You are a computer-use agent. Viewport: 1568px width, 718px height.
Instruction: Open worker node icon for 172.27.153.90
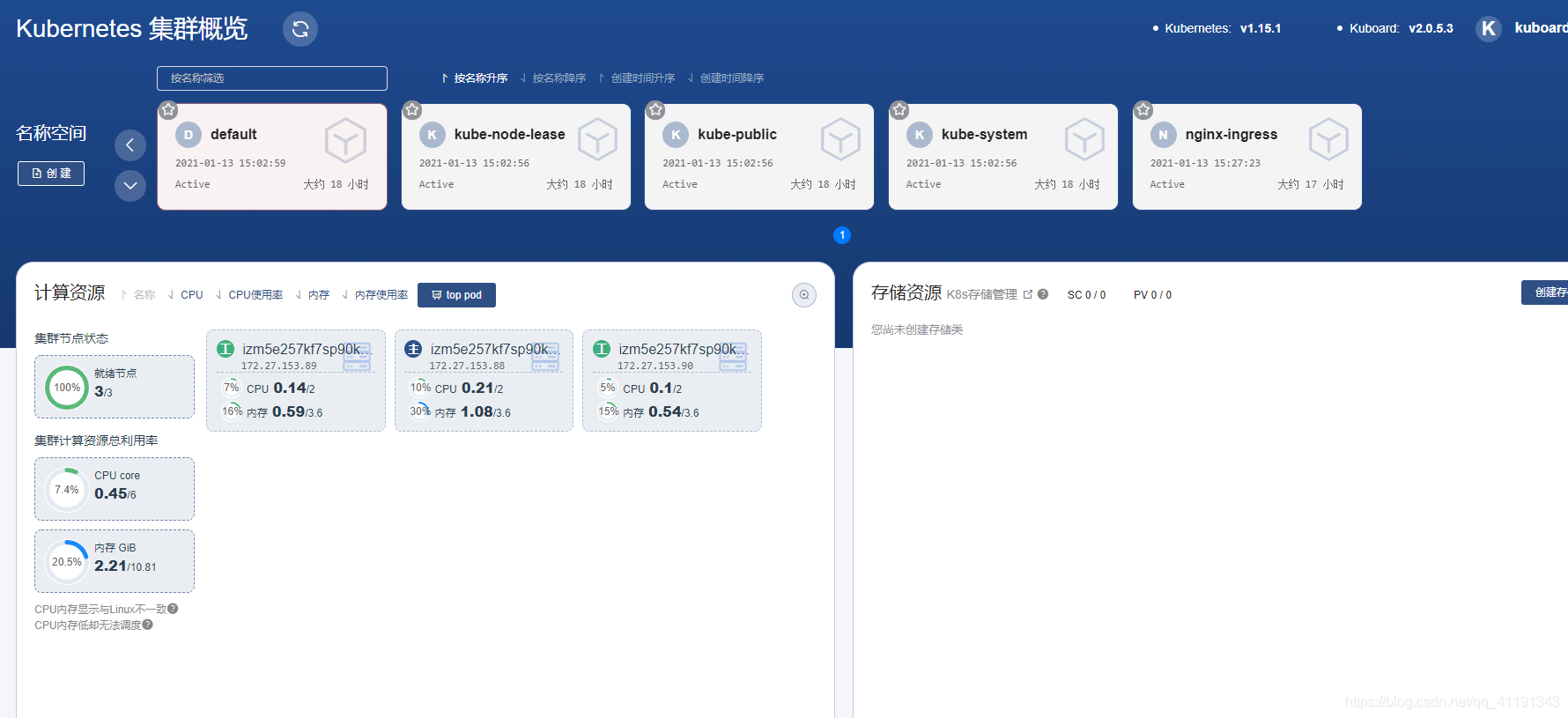pos(602,349)
